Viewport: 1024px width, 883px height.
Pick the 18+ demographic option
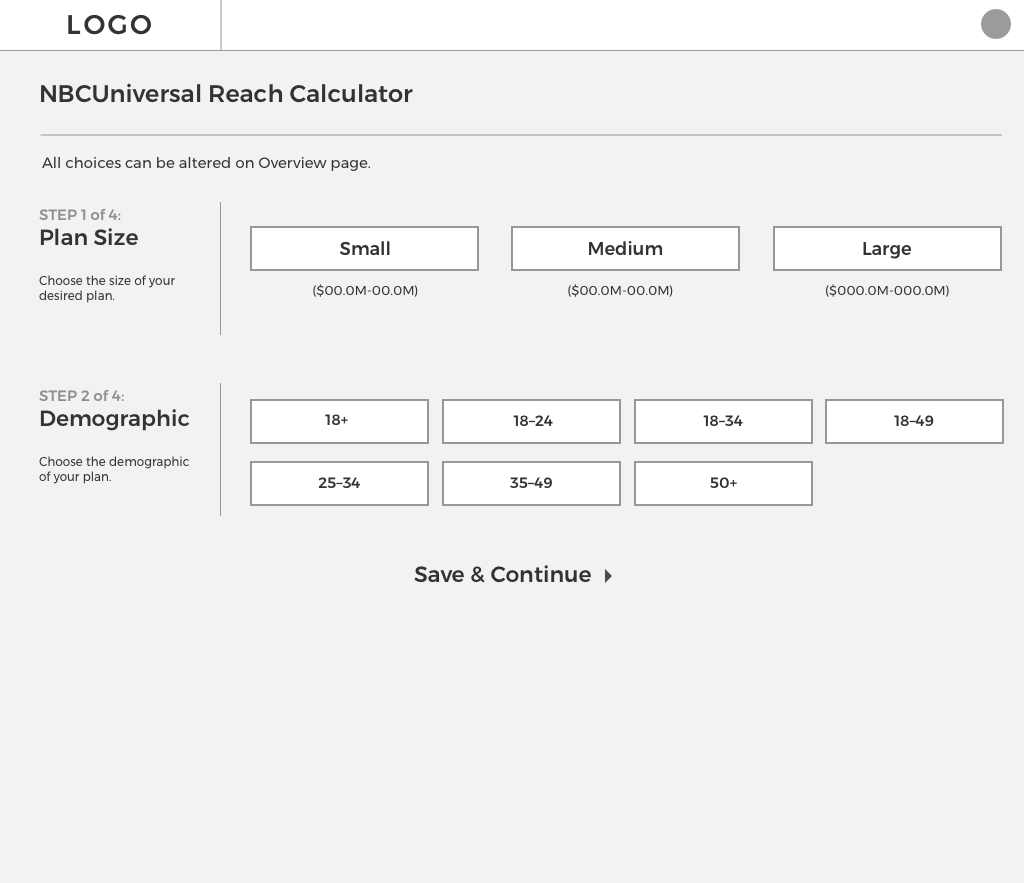coord(339,421)
